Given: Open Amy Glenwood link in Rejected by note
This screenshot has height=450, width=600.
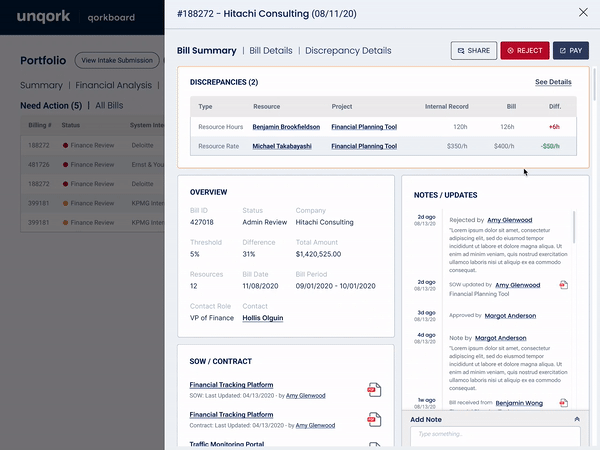Looking at the screenshot, I should [x=510, y=220].
